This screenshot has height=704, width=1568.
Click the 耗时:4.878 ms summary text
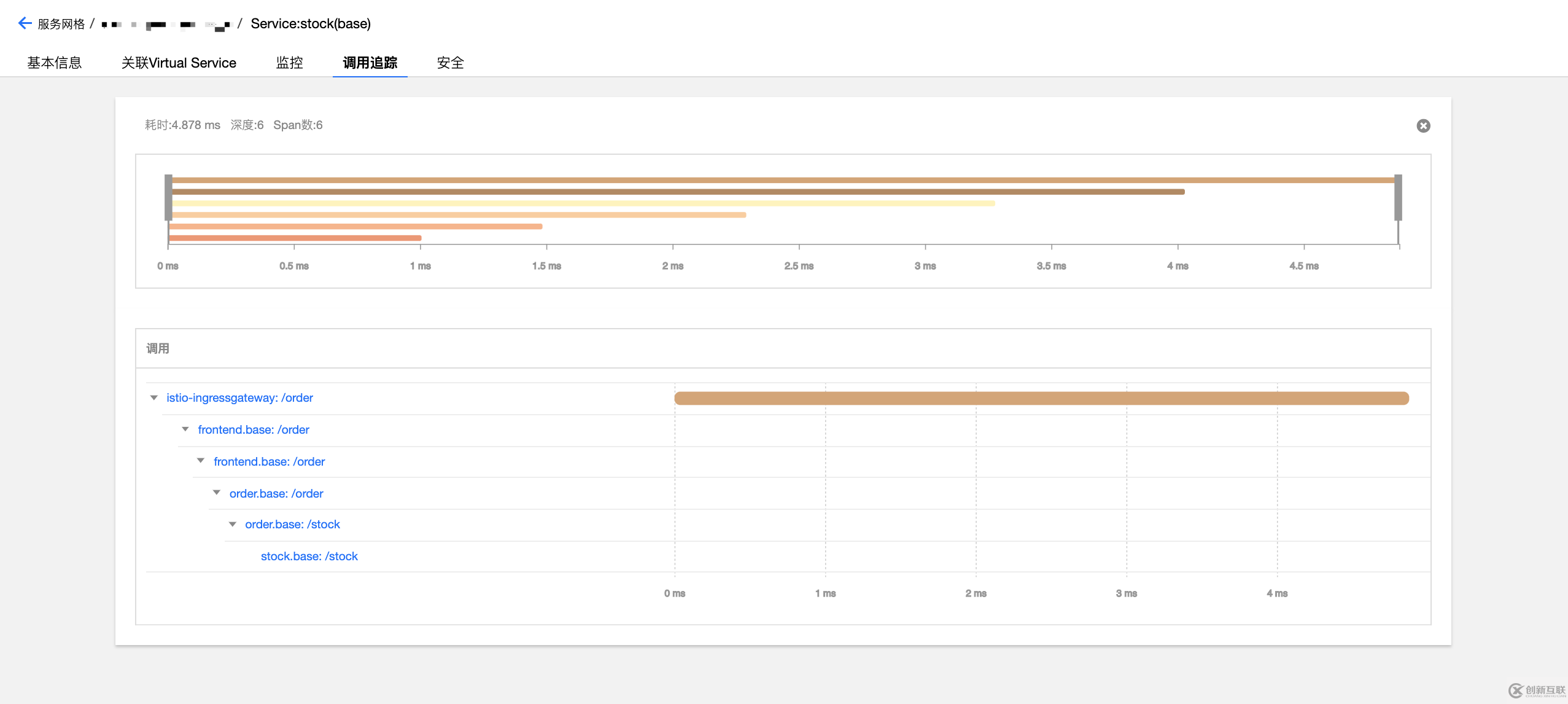pos(182,125)
